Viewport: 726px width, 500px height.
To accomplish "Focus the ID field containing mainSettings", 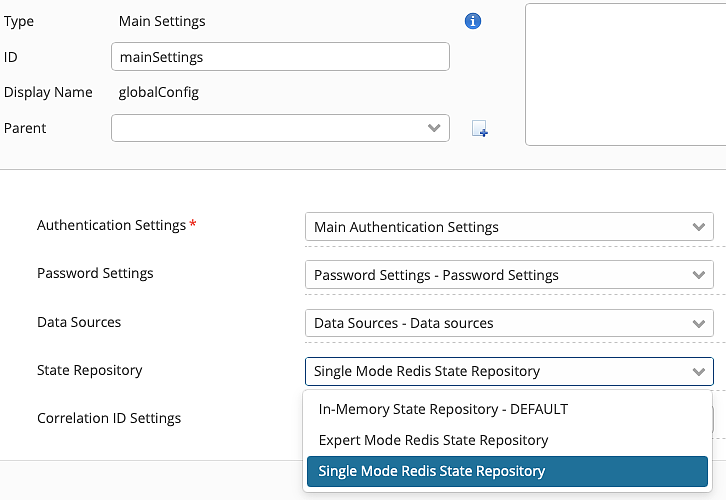I will pos(280,57).
